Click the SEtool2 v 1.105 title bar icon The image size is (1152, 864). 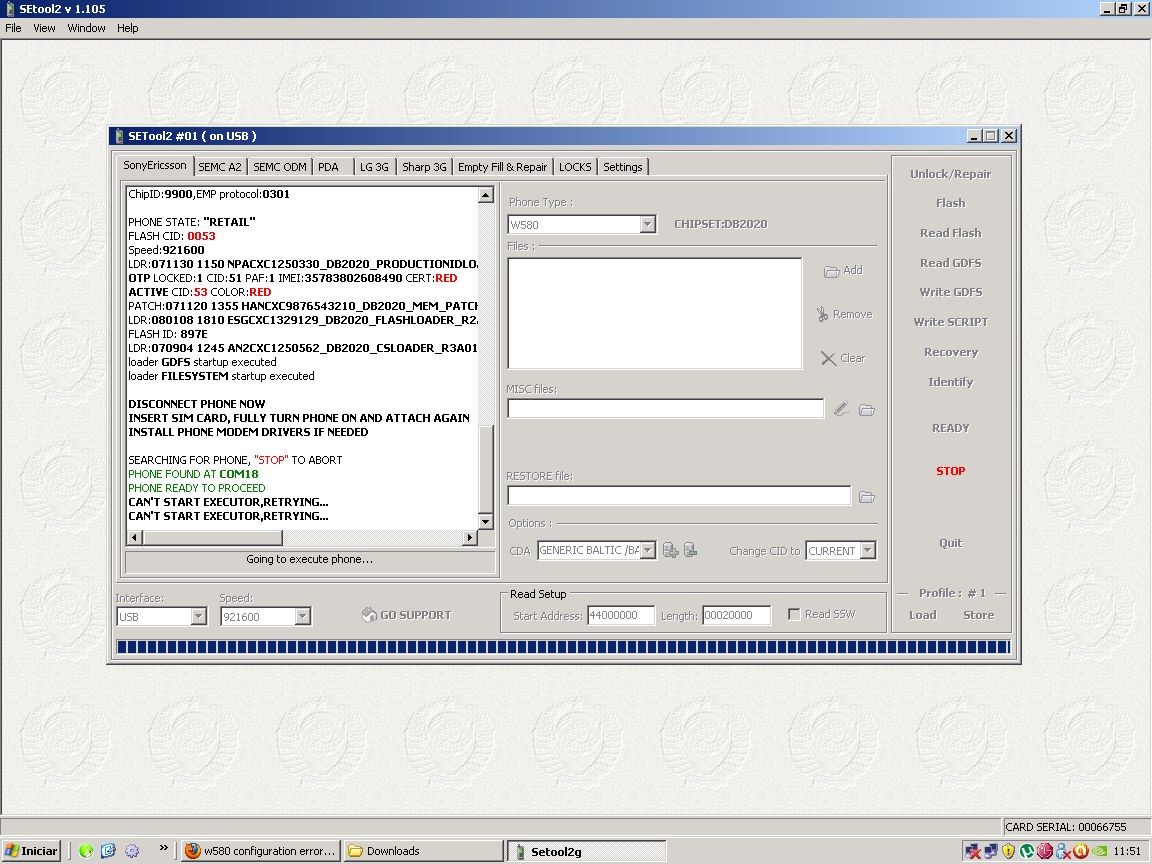click(x=10, y=9)
